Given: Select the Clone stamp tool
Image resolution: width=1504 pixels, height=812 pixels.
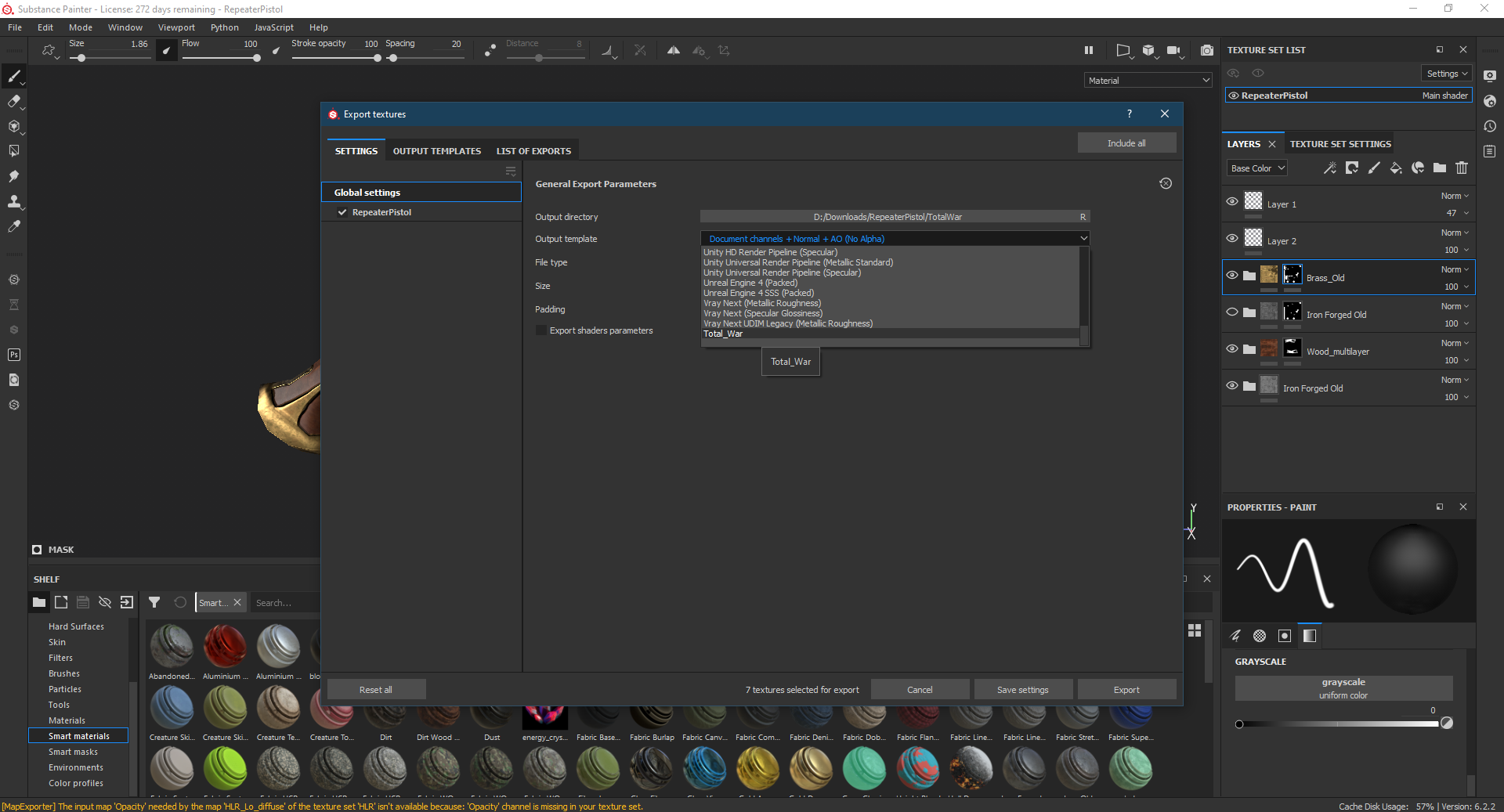Looking at the screenshot, I should 13,201.
